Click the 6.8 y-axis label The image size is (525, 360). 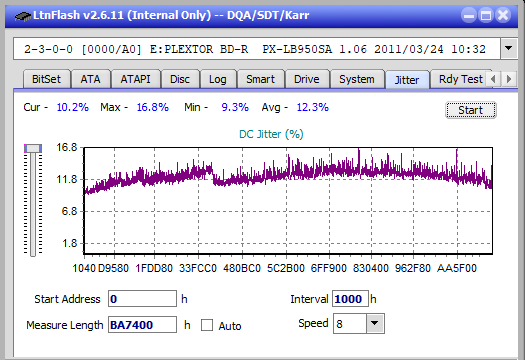click(x=69, y=211)
